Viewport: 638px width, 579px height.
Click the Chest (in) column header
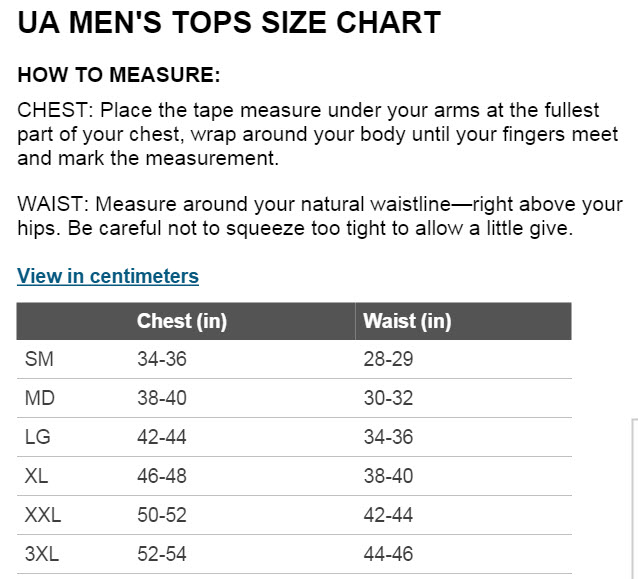pyautogui.click(x=182, y=321)
